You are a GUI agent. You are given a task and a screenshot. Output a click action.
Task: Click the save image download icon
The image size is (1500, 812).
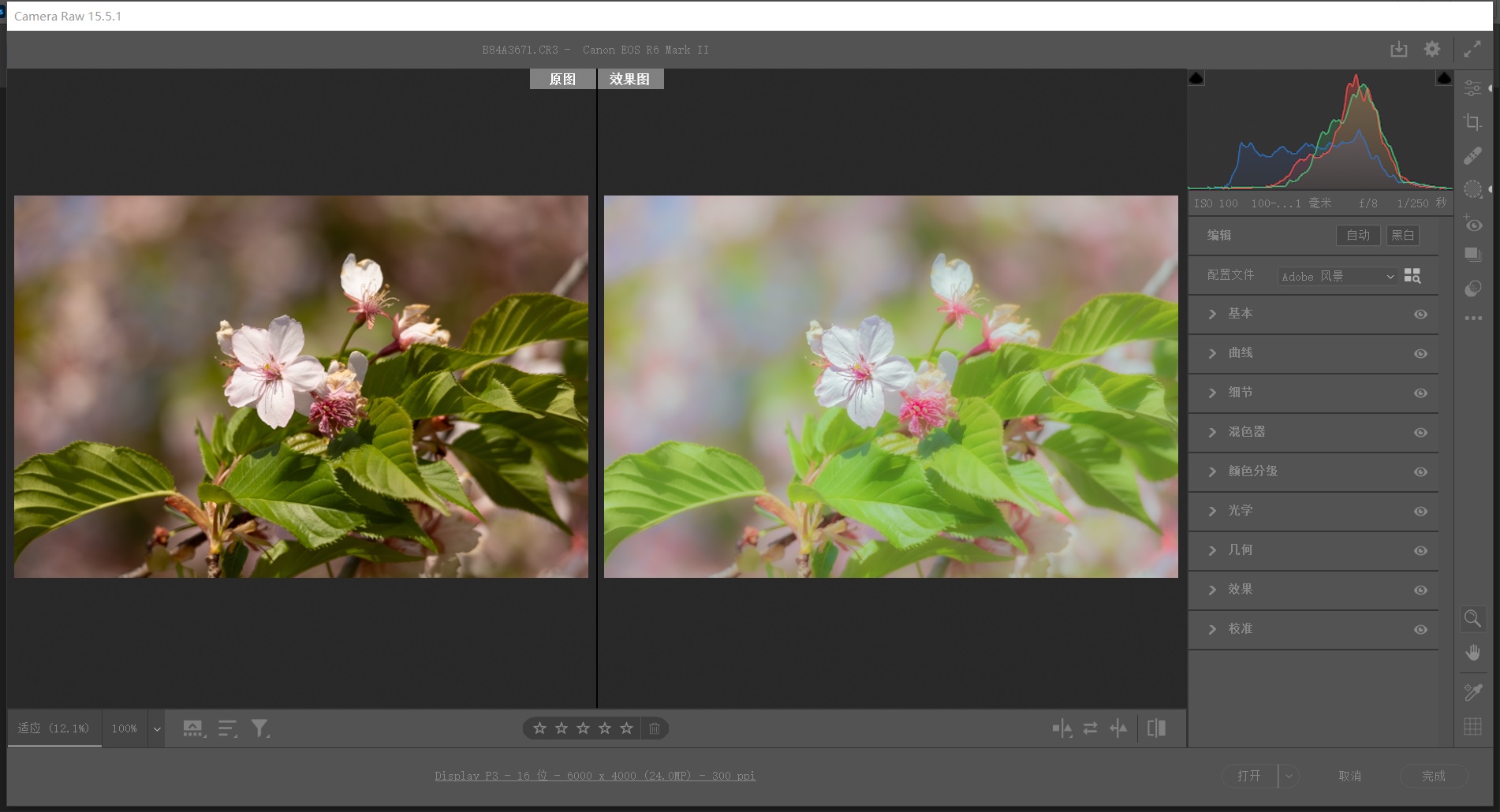click(1398, 50)
